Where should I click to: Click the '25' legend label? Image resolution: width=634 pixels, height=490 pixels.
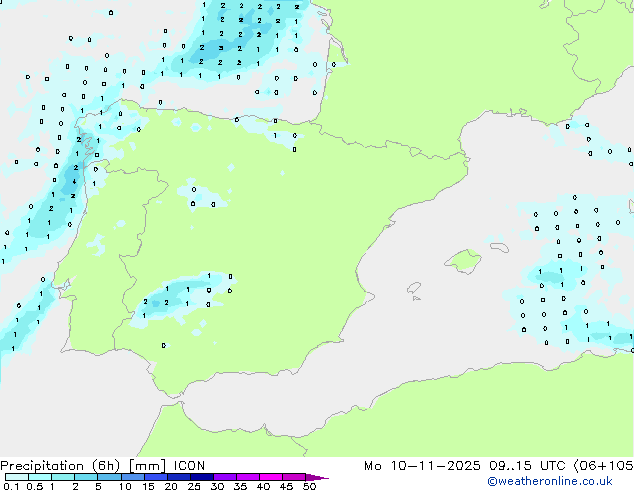pyautogui.click(x=194, y=486)
